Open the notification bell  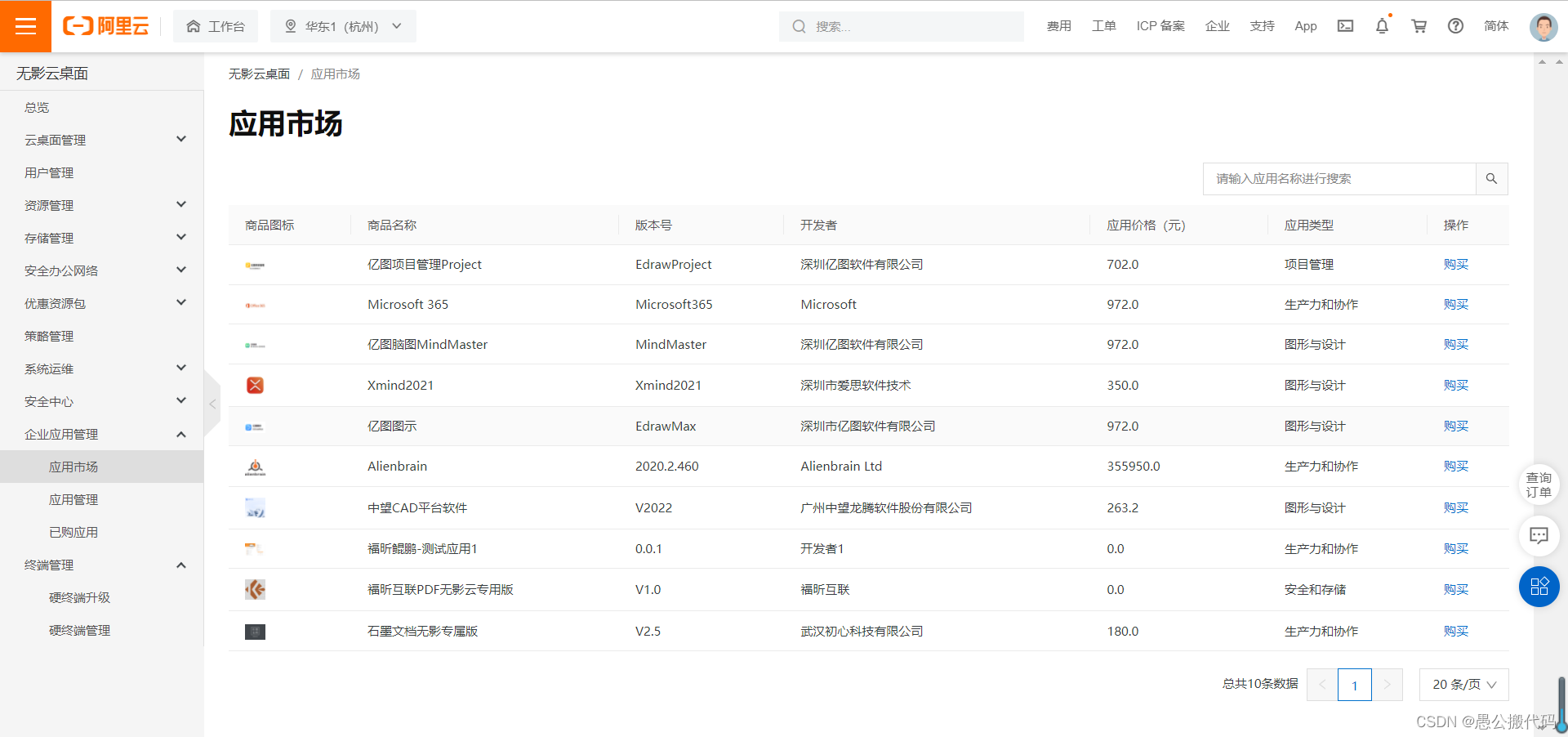[x=1382, y=26]
